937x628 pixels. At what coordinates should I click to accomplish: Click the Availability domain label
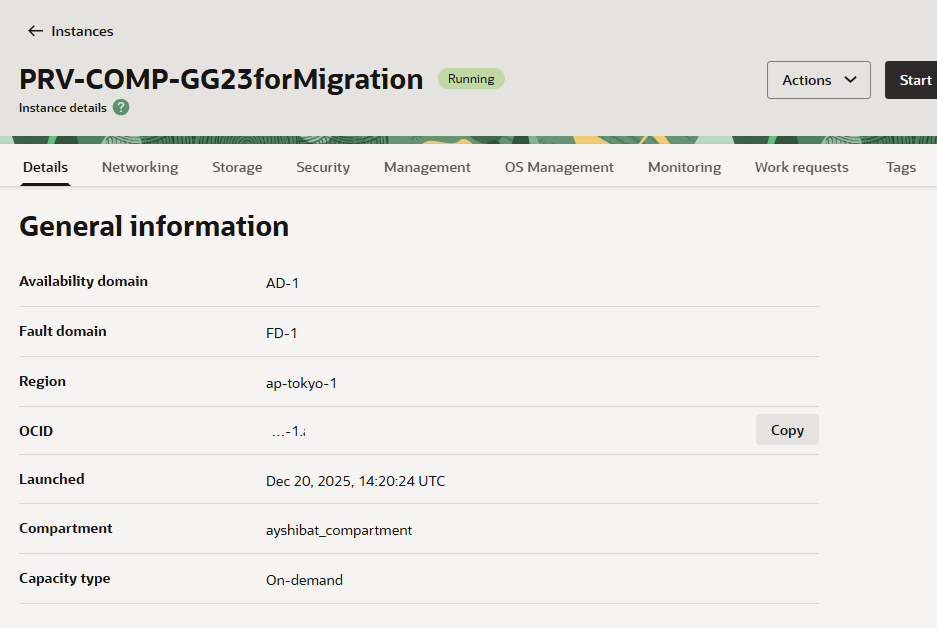83,281
